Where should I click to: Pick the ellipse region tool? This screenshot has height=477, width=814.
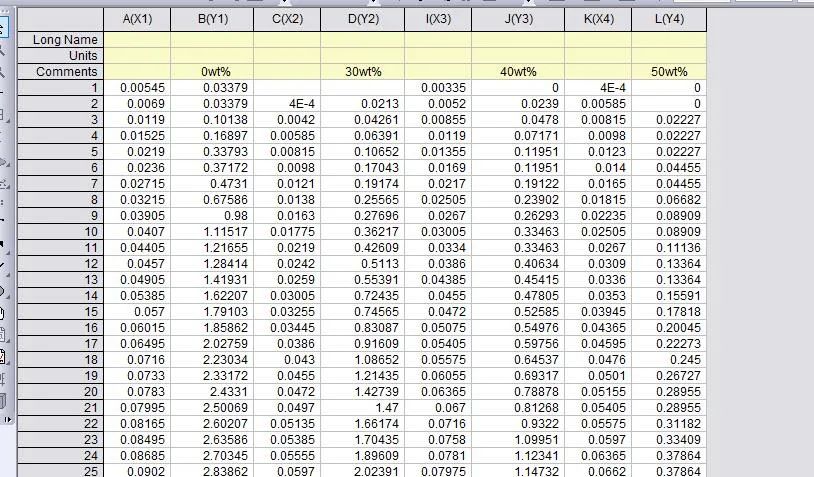coord(3,291)
